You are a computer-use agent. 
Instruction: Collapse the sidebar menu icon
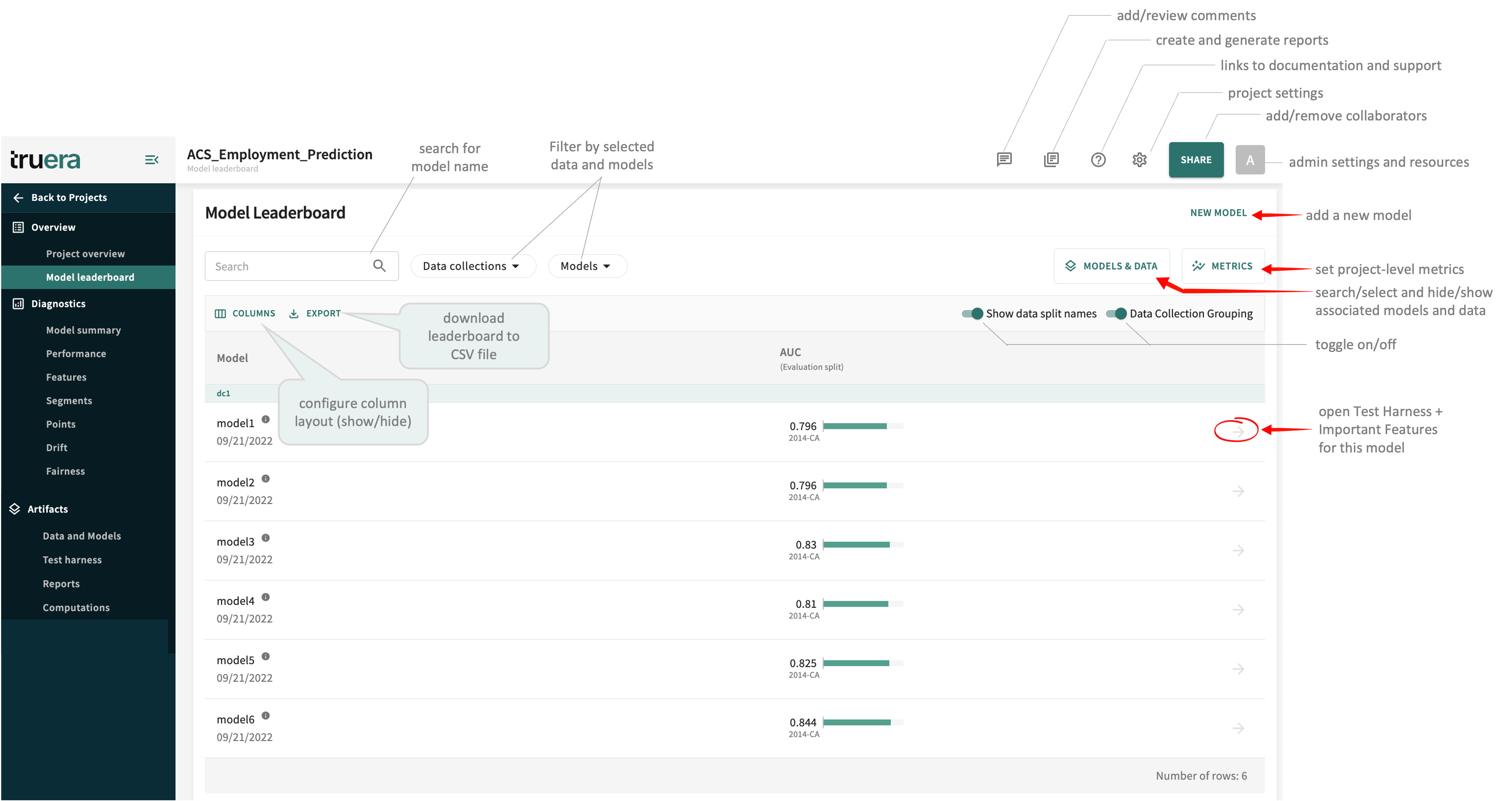(151, 160)
